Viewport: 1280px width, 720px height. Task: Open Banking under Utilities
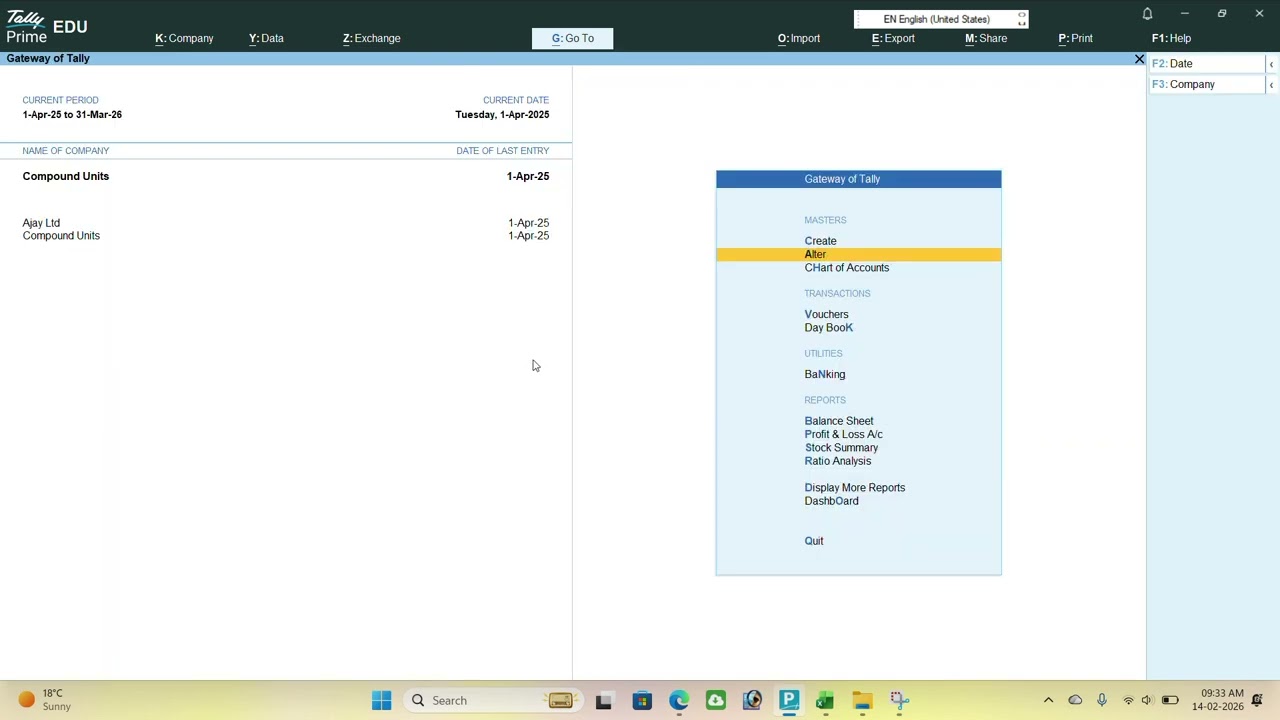[x=824, y=374]
